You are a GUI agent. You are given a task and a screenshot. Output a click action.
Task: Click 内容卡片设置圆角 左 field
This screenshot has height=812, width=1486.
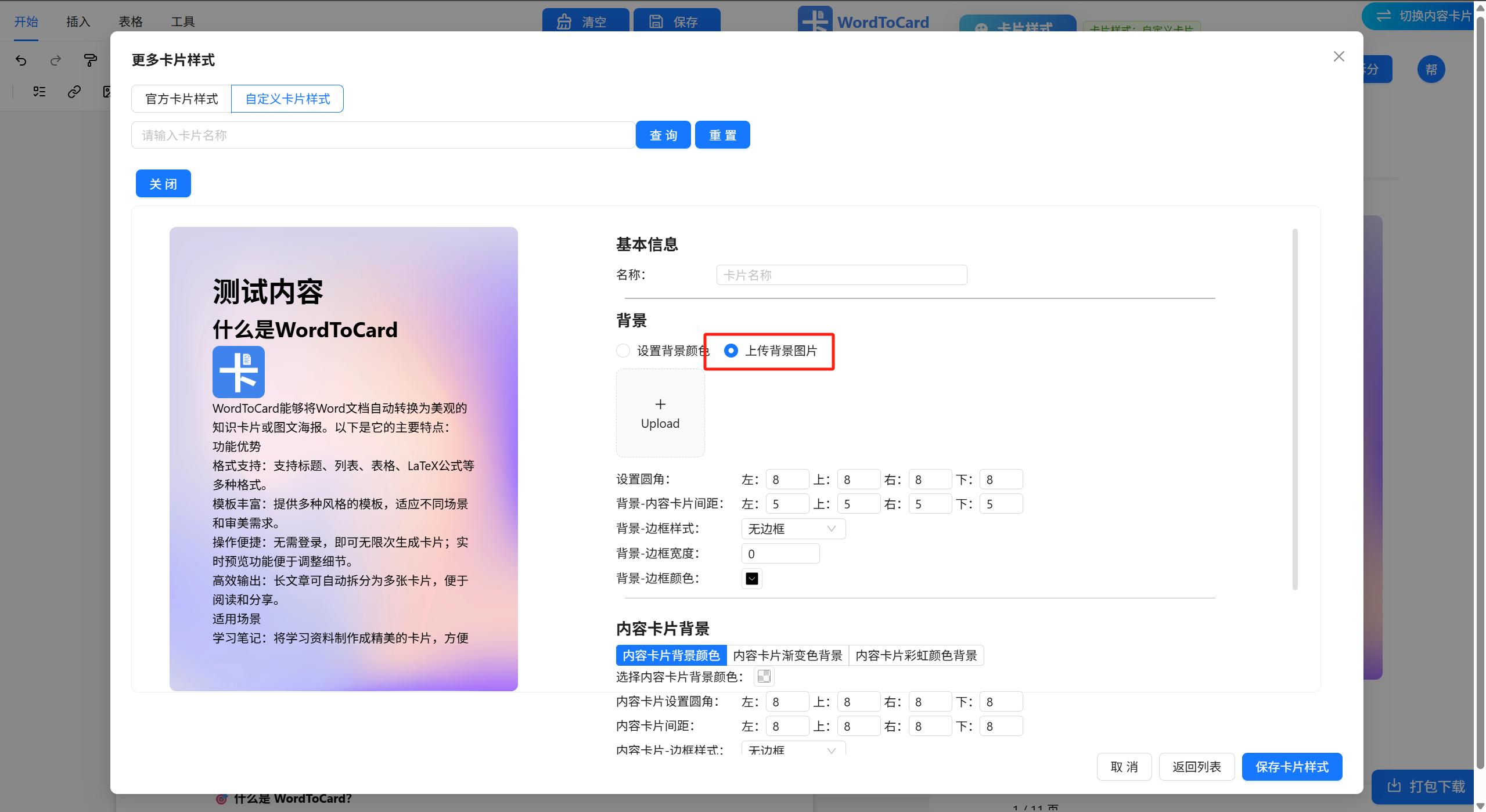coord(787,702)
